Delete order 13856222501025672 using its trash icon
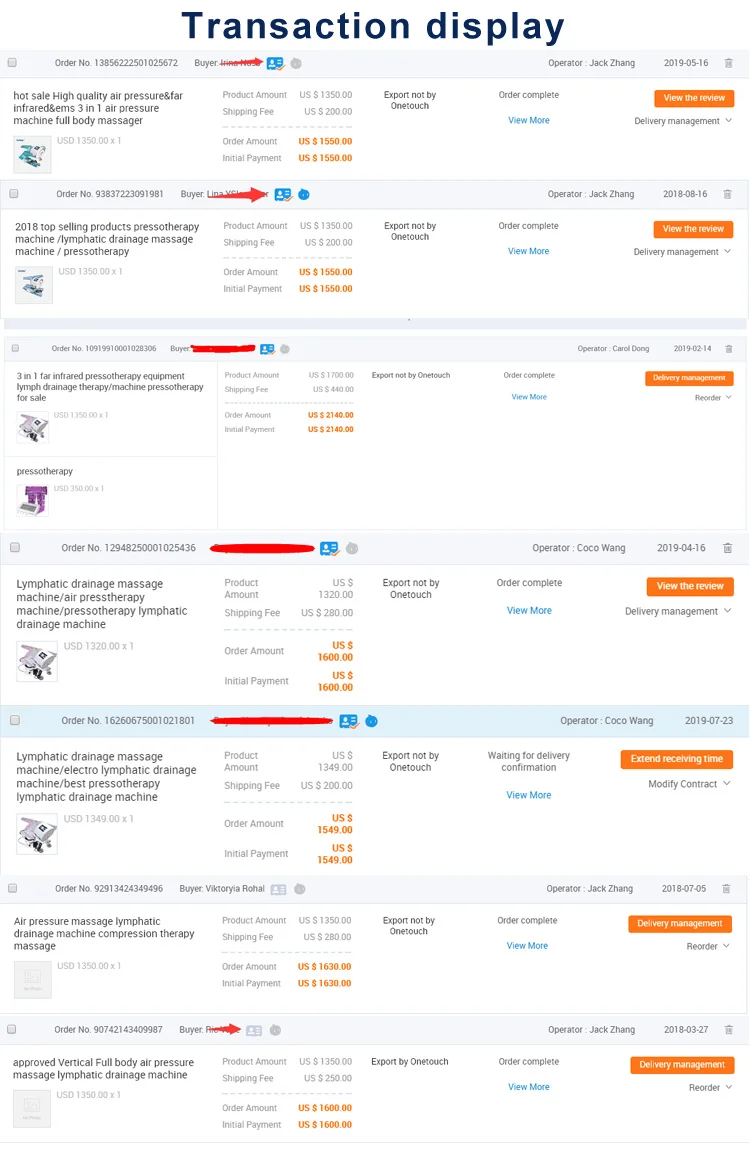Viewport: 750px width, 1156px height. (x=728, y=63)
